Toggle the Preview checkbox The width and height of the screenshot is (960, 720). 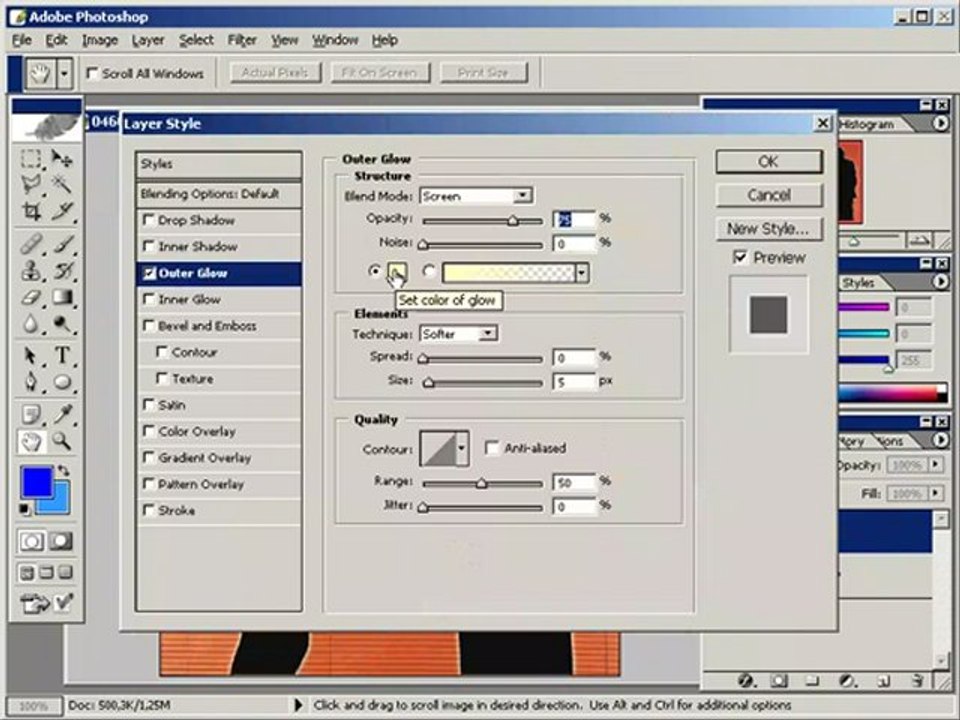point(740,257)
